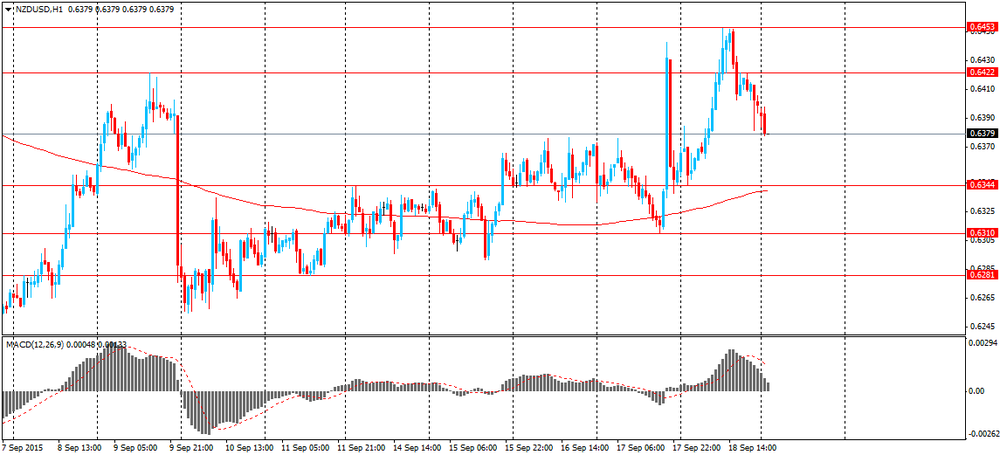Click the 17 Sep 06:00 time label
The height and width of the screenshot is (455, 1000).
click(639, 448)
